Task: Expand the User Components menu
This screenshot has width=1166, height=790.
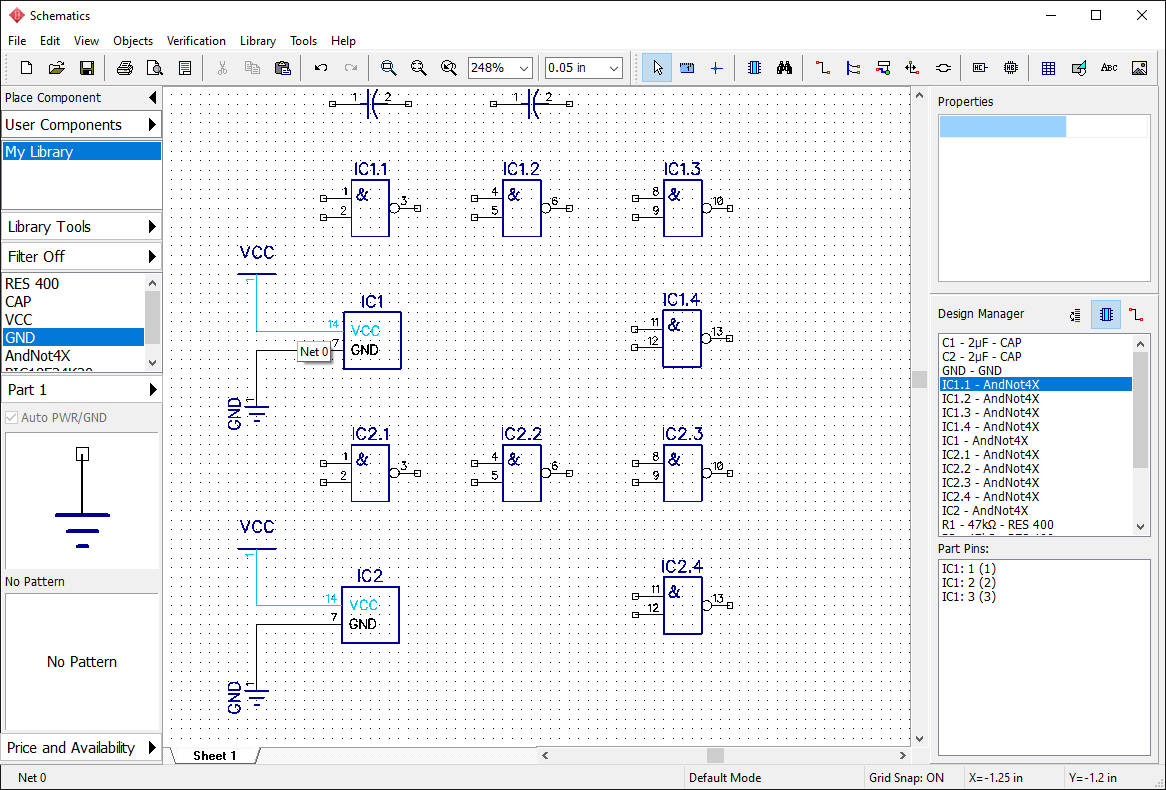Action: (x=81, y=124)
